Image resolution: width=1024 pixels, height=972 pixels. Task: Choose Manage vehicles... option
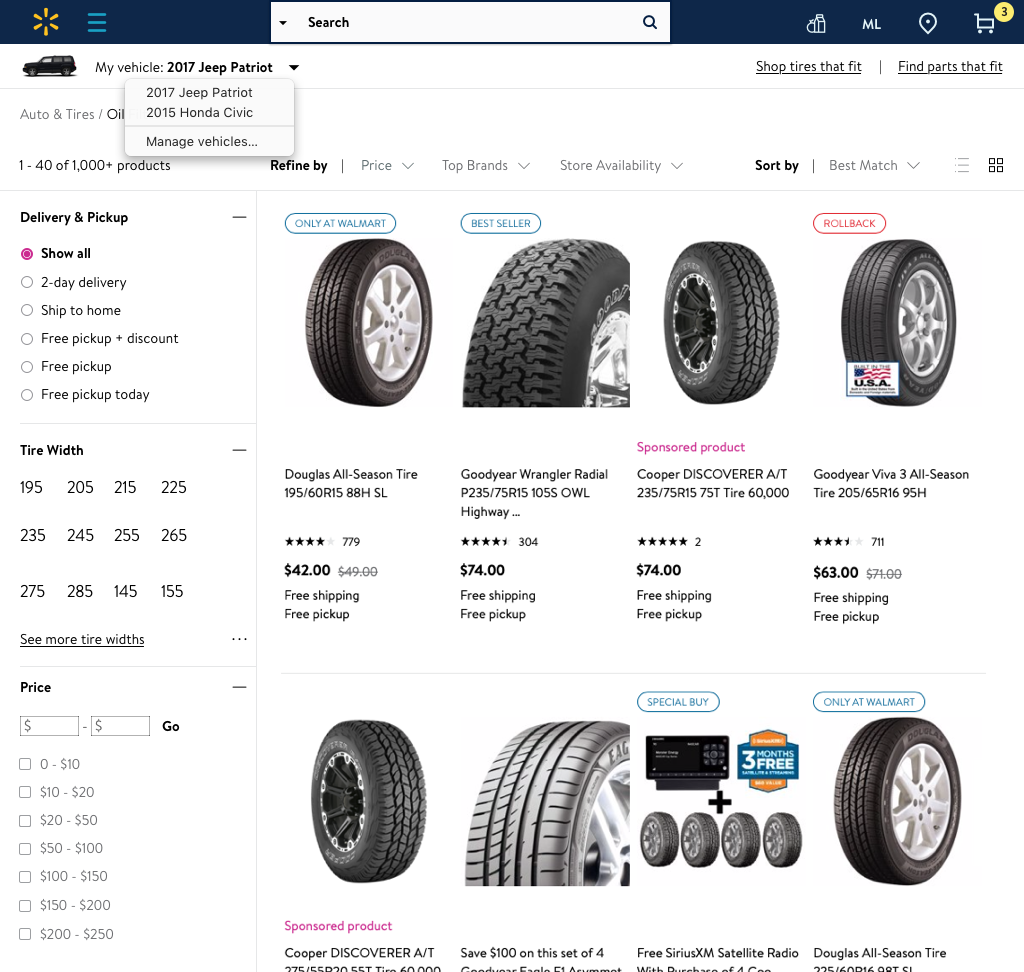click(202, 141)
